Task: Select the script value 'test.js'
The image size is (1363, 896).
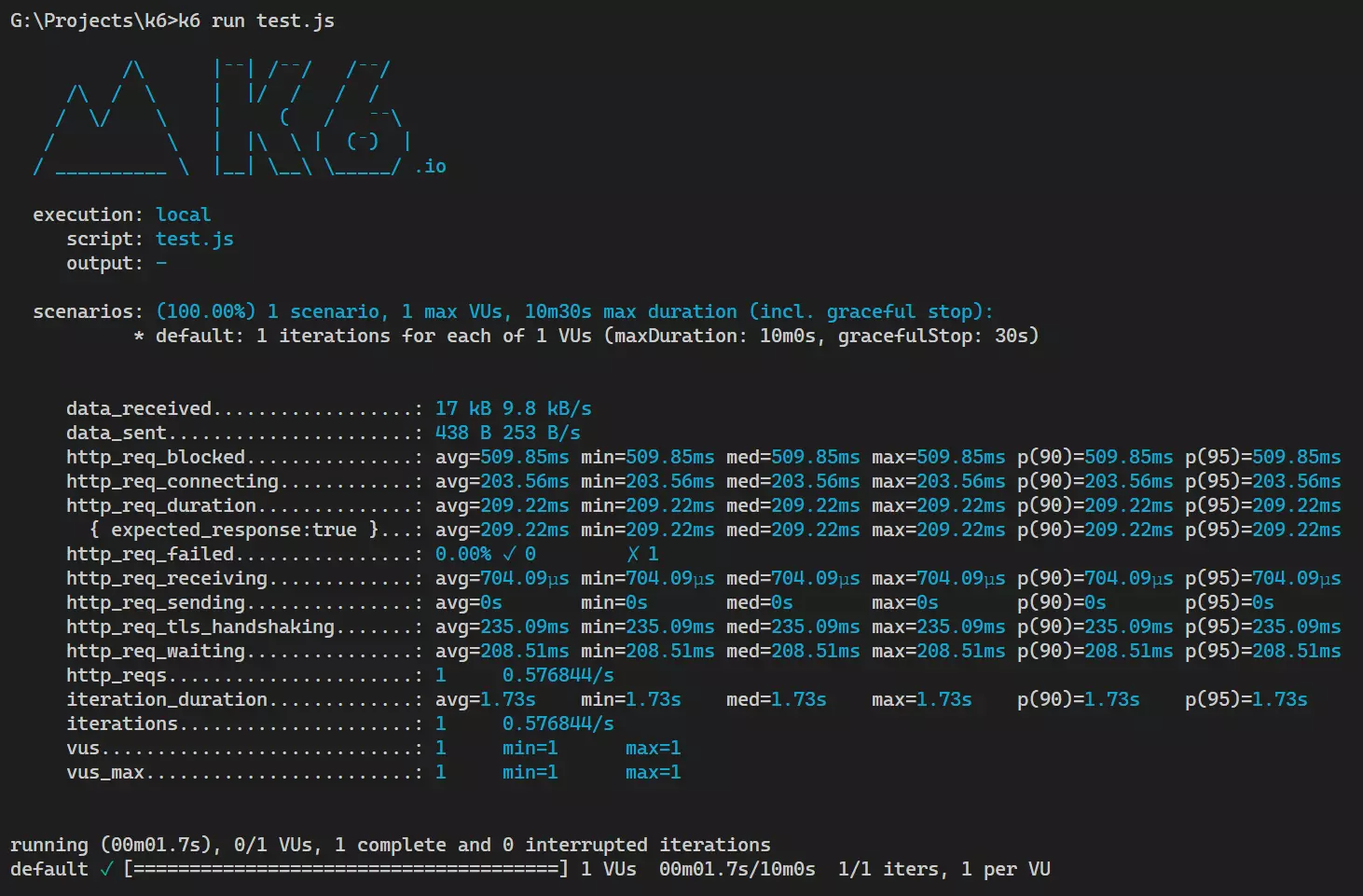Action: click(x=195, y=239)
